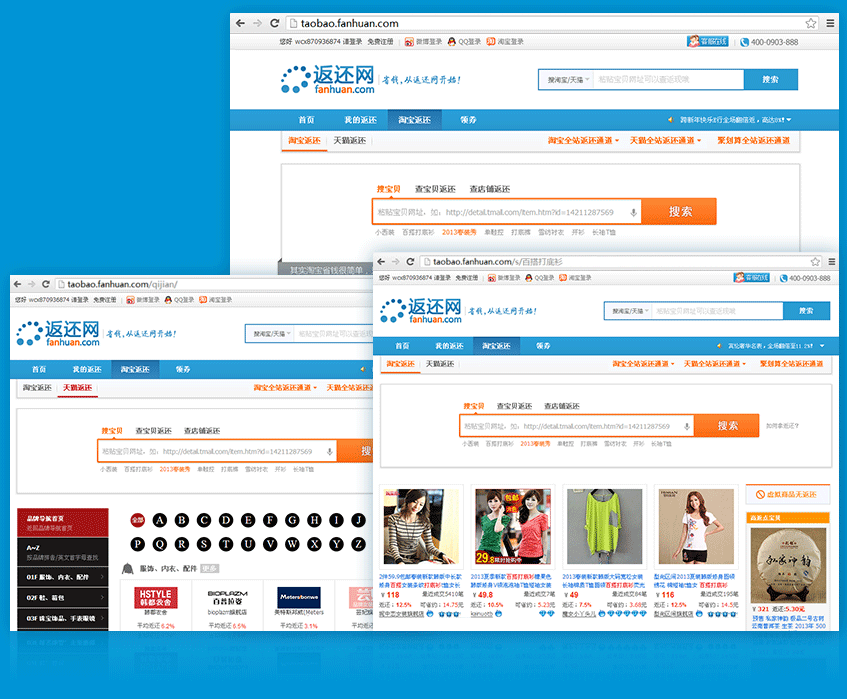The width and height of the screenshot is (847, 699).
Task: Open the tea cake ad thumbnail
Action: coord(788,565)
